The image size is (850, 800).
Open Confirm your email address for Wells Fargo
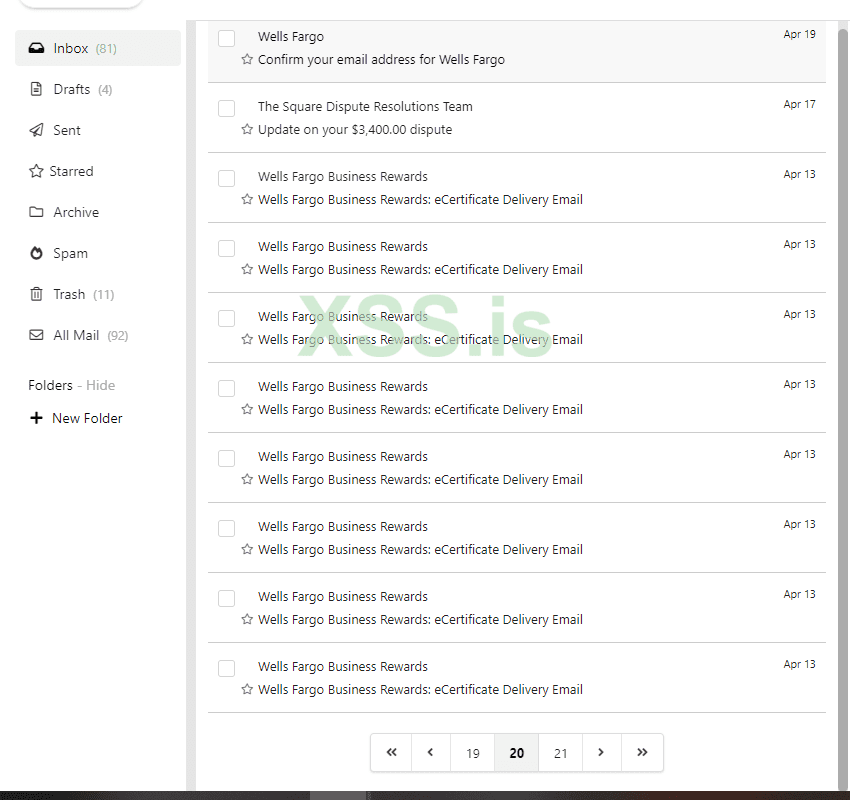coord(381,60)
